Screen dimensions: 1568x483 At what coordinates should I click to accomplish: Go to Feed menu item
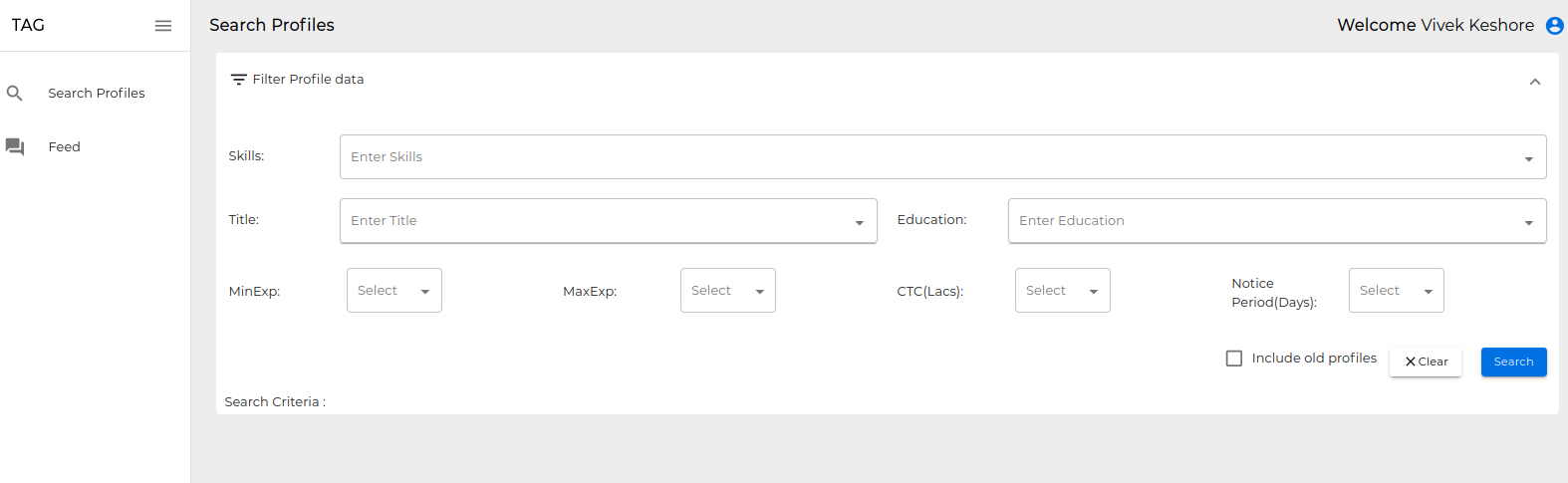coord(96,146)
